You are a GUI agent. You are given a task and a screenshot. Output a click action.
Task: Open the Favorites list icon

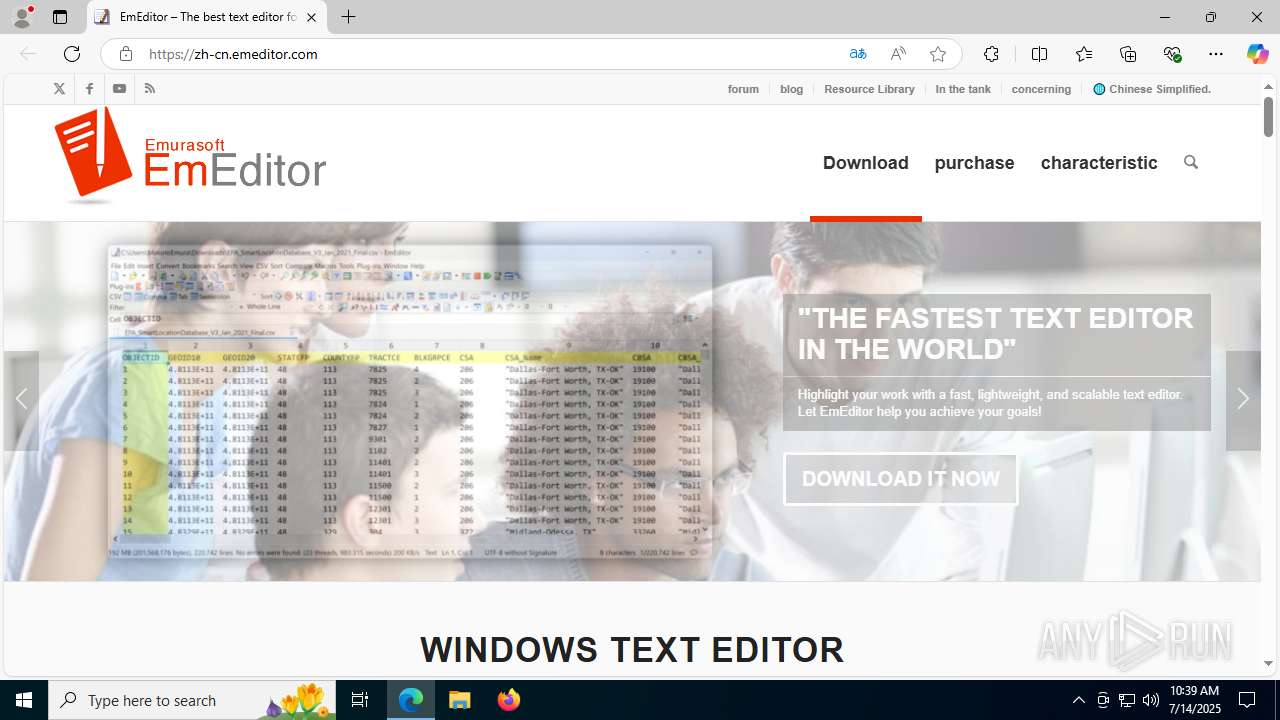point(1083,54)
